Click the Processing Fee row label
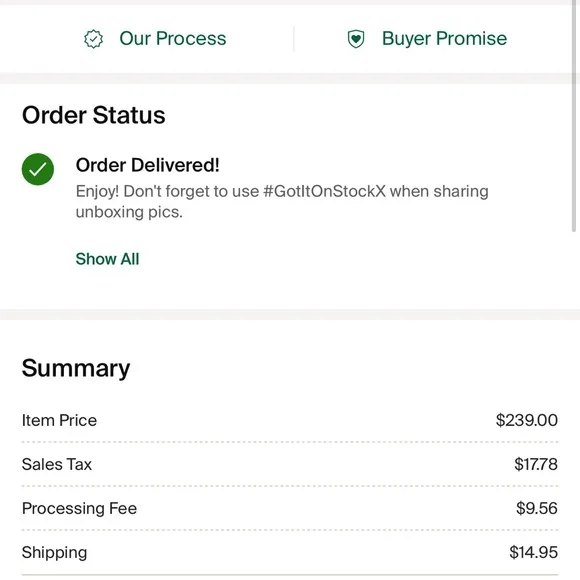This screenshot has height=580, width=580. (79, 508)
